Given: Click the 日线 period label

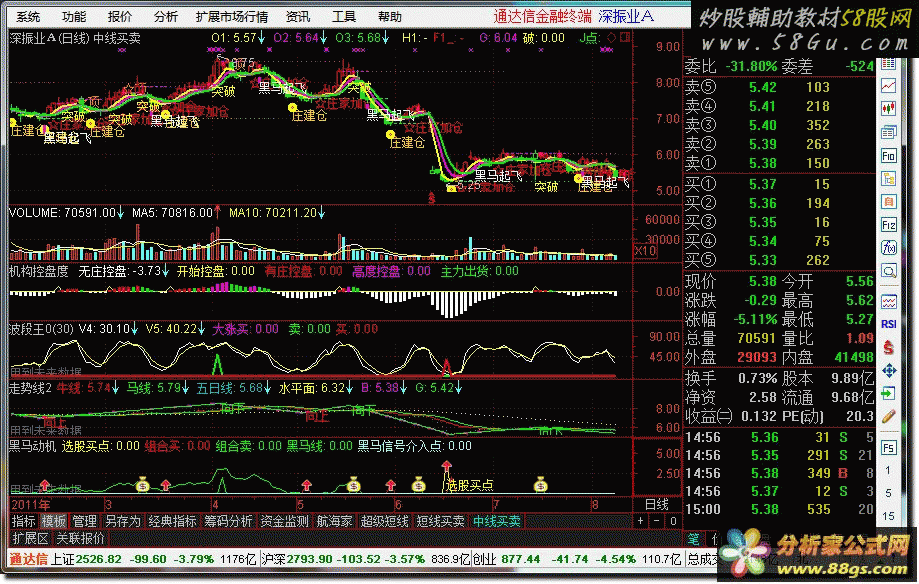Looking at the screenshot, I should click(x=657, y=504).
